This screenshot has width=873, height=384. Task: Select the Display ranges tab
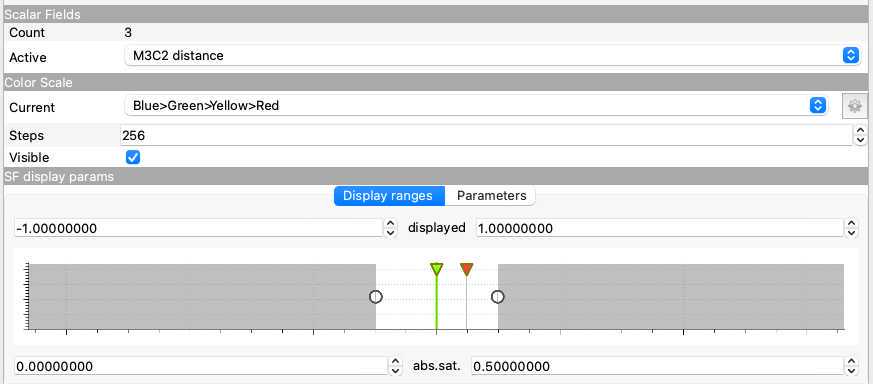389,196
